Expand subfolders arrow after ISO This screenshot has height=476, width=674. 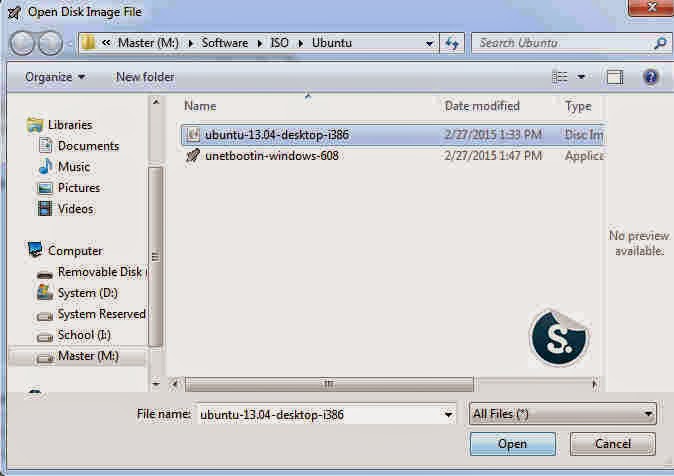(x=301, y=43)
